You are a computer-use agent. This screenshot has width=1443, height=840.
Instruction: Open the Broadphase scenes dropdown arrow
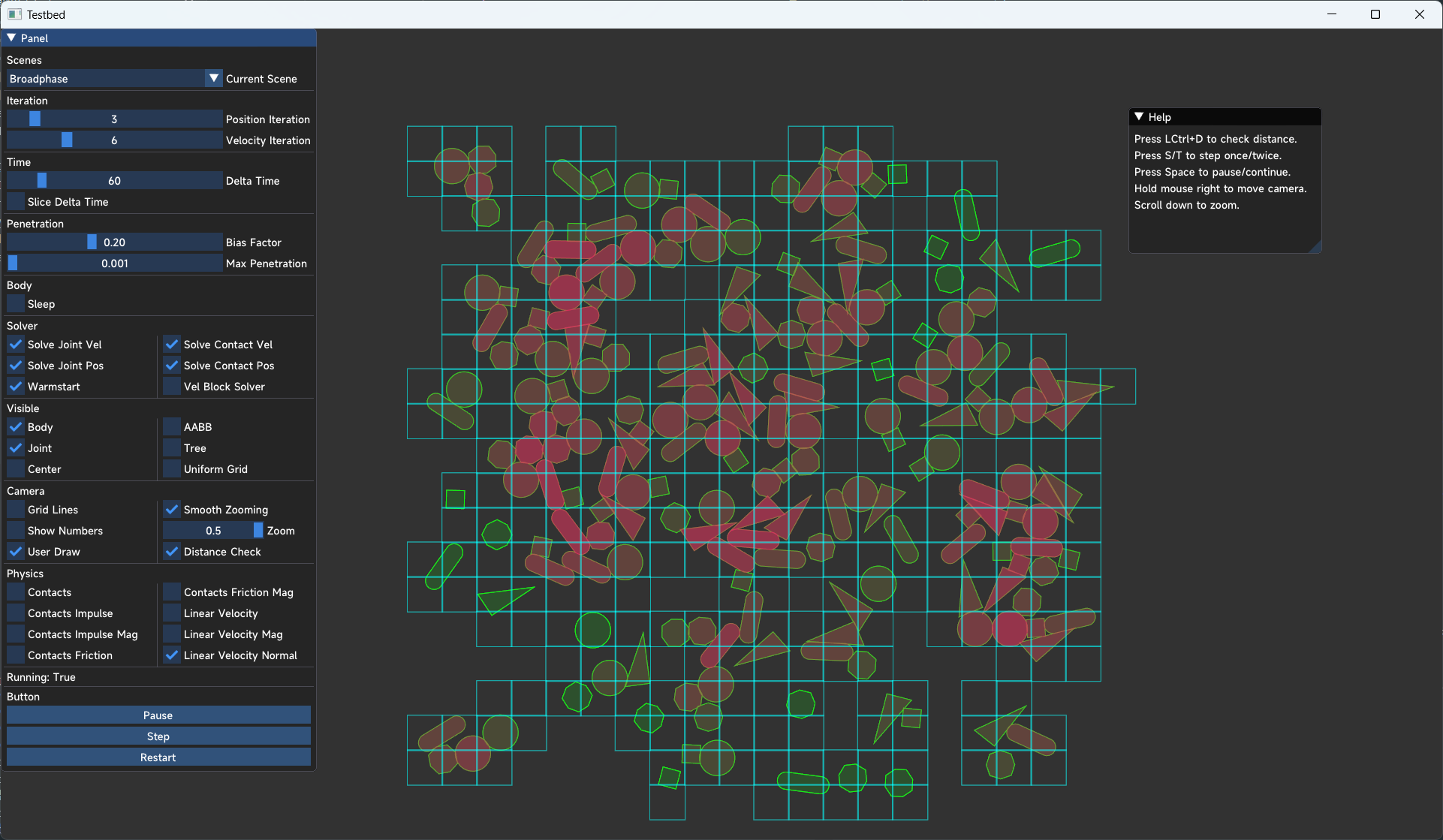214,78
